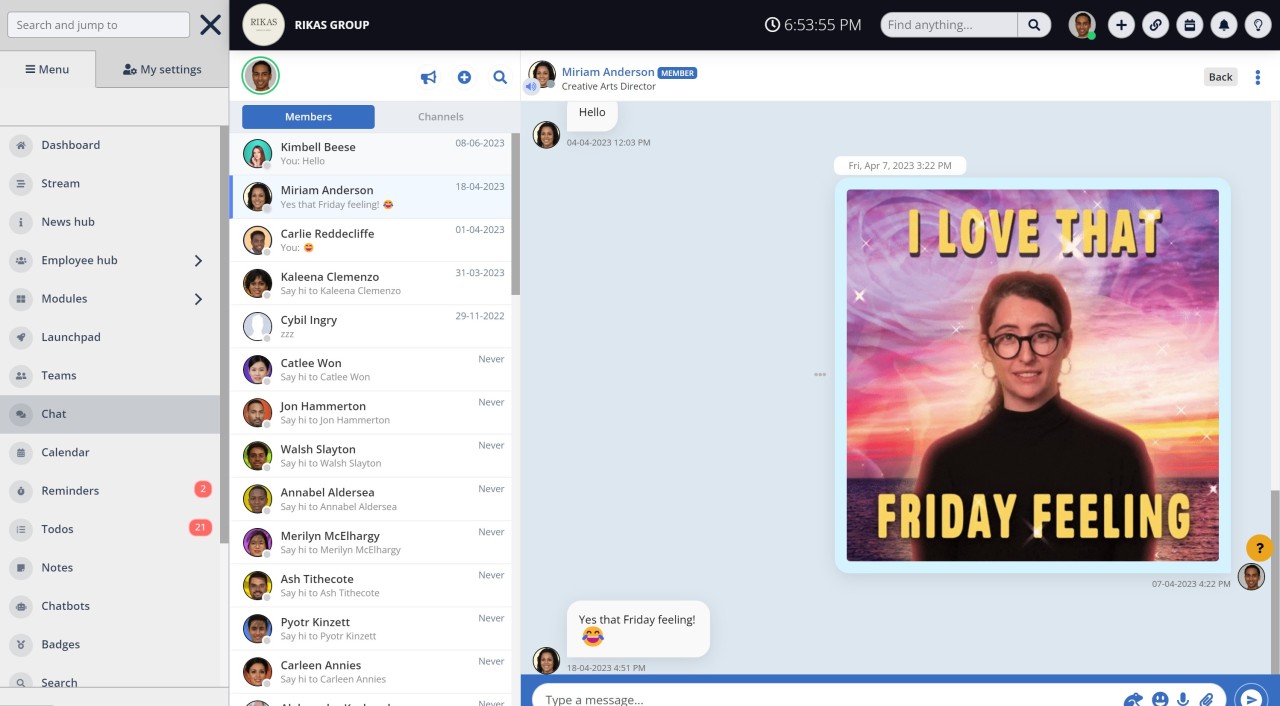1280x706 pixels.
Task: Expand the Employee hub section
Action: [197, 260]
